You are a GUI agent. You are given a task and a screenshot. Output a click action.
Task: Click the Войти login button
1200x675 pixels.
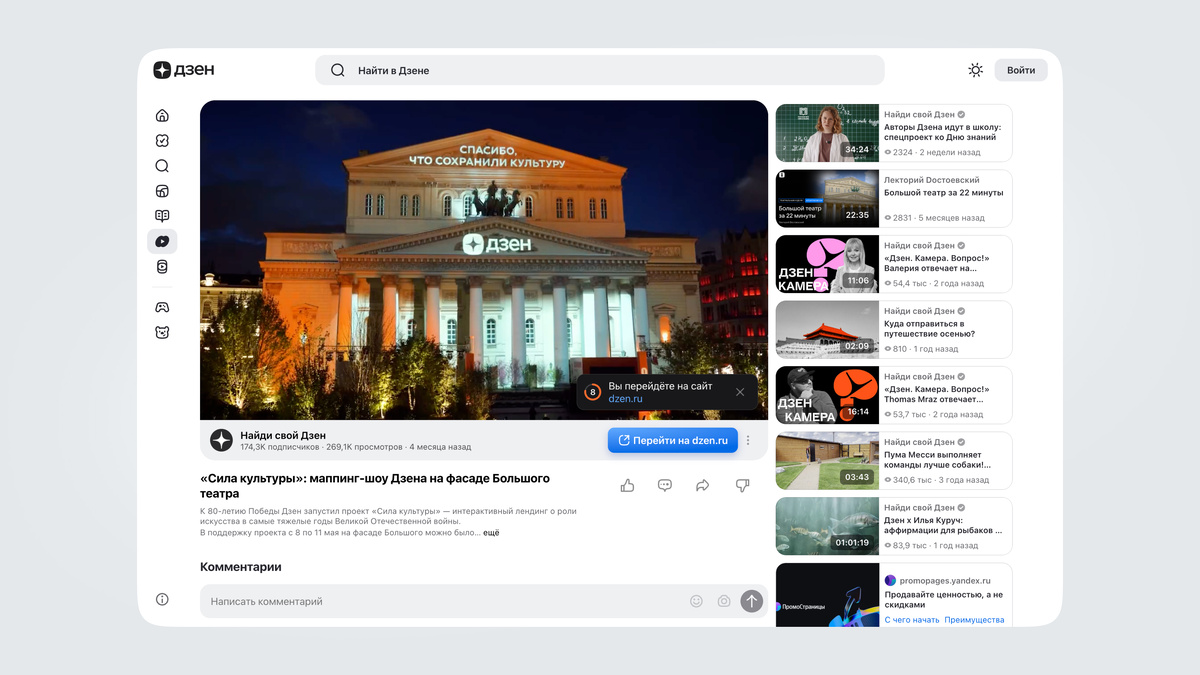pyautogui.click(x=1021, y=70)
